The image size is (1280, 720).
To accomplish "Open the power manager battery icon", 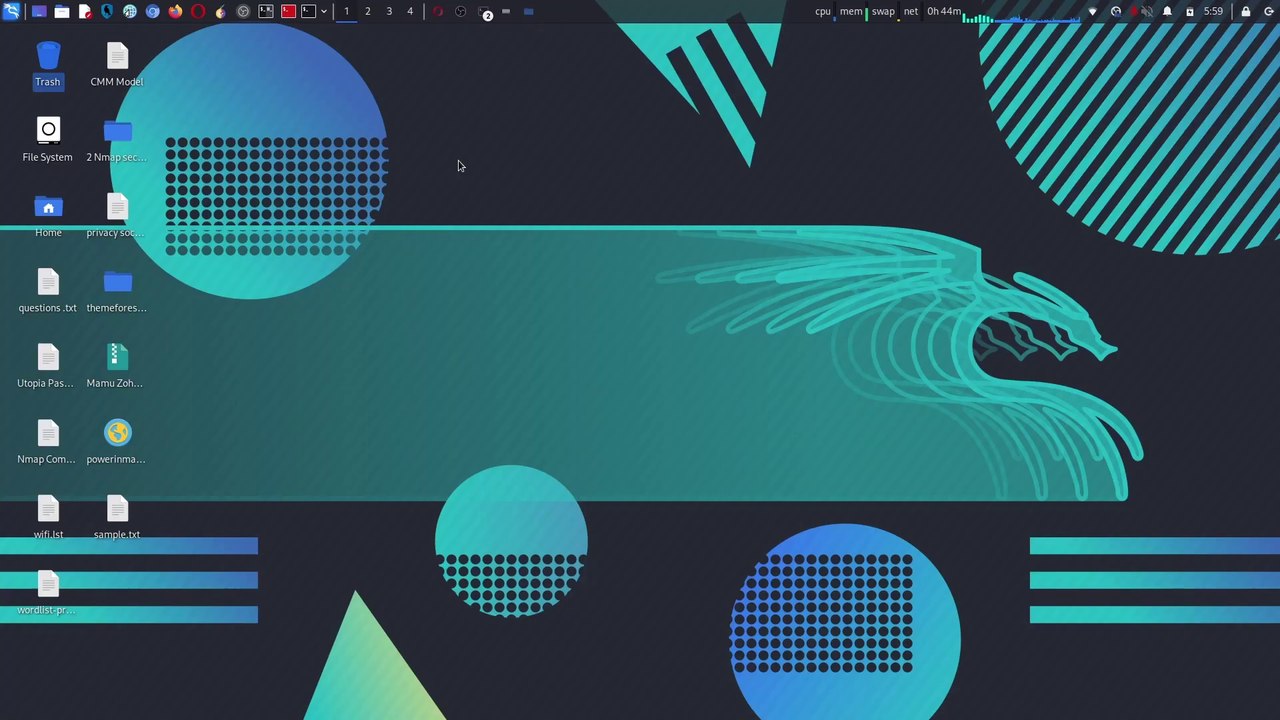I will coord(1190,12).
